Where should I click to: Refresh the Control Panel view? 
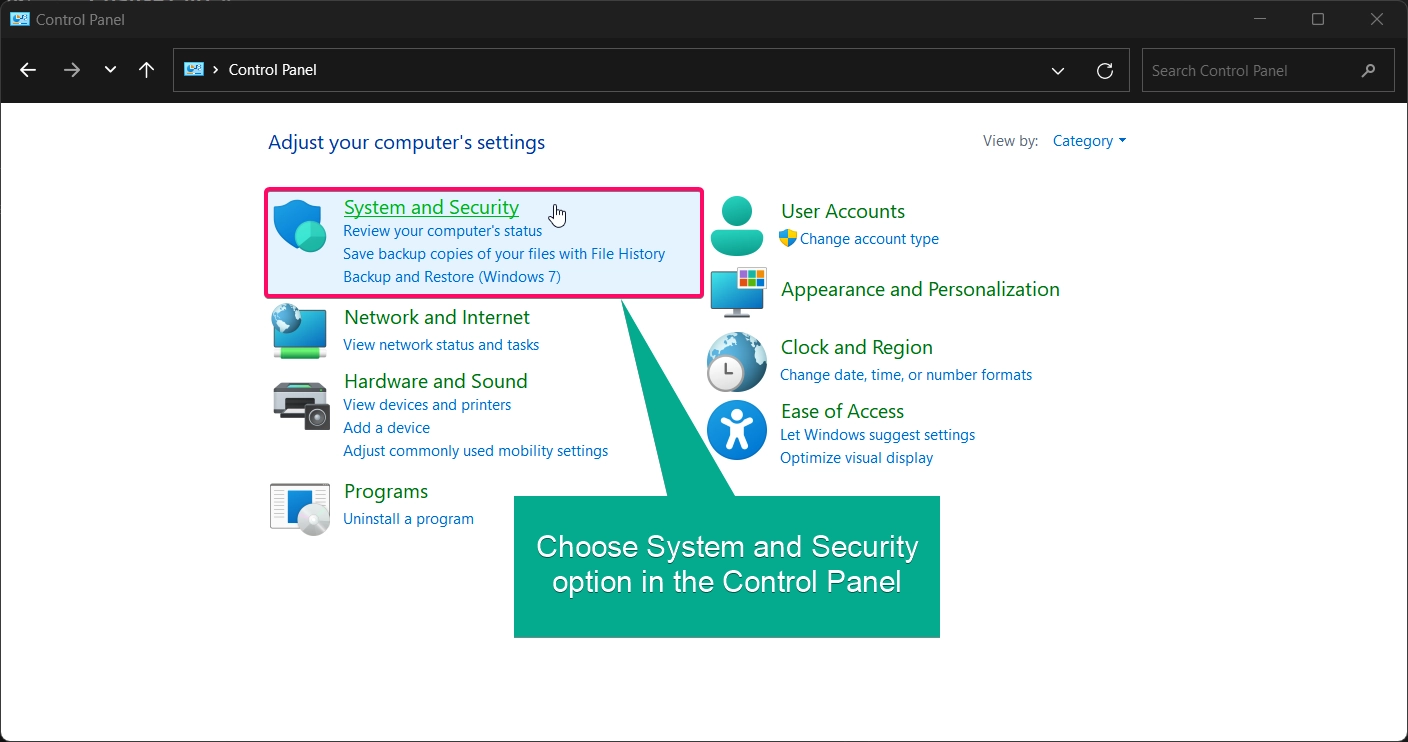pos(1105,70)
